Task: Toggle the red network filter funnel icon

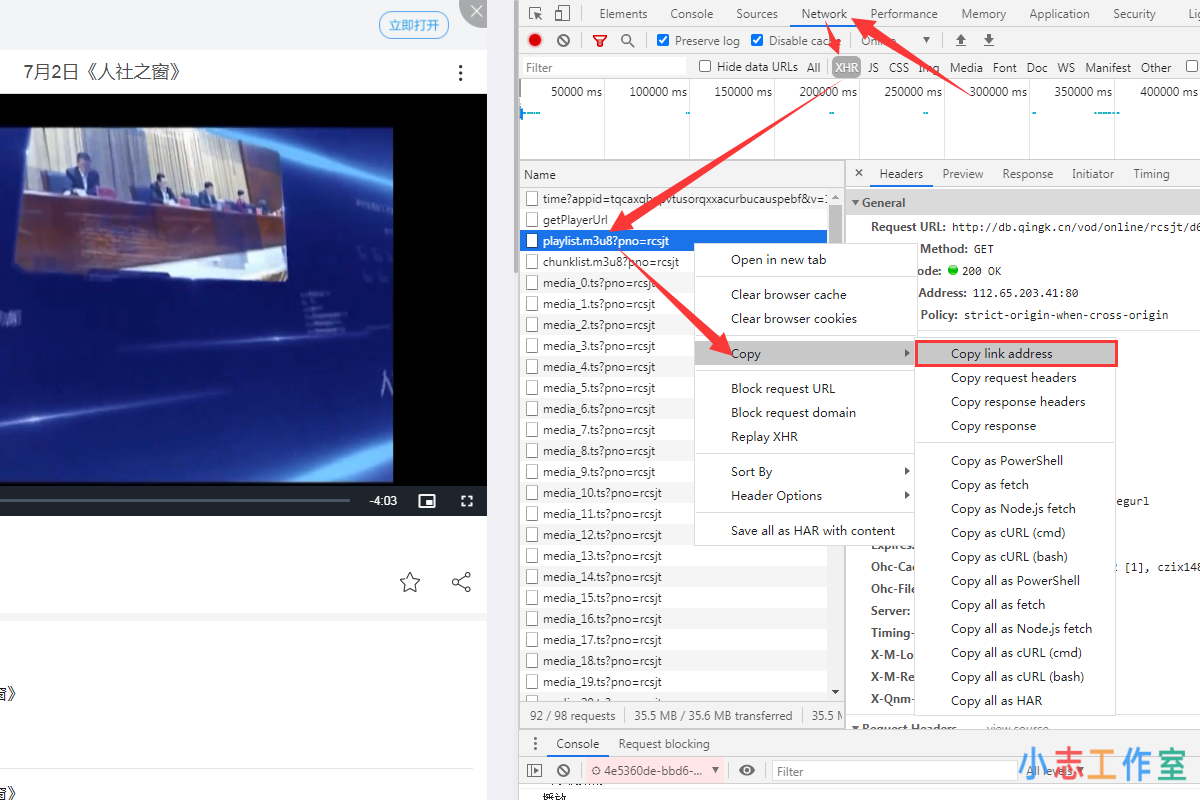Action: [x=600, y=41]
